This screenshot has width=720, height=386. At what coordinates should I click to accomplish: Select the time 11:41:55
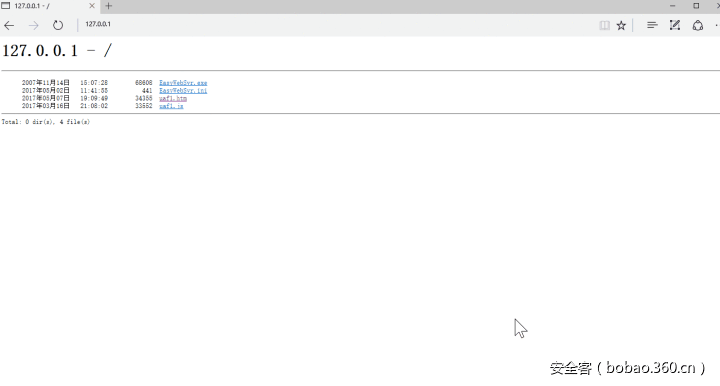[94, 90]
